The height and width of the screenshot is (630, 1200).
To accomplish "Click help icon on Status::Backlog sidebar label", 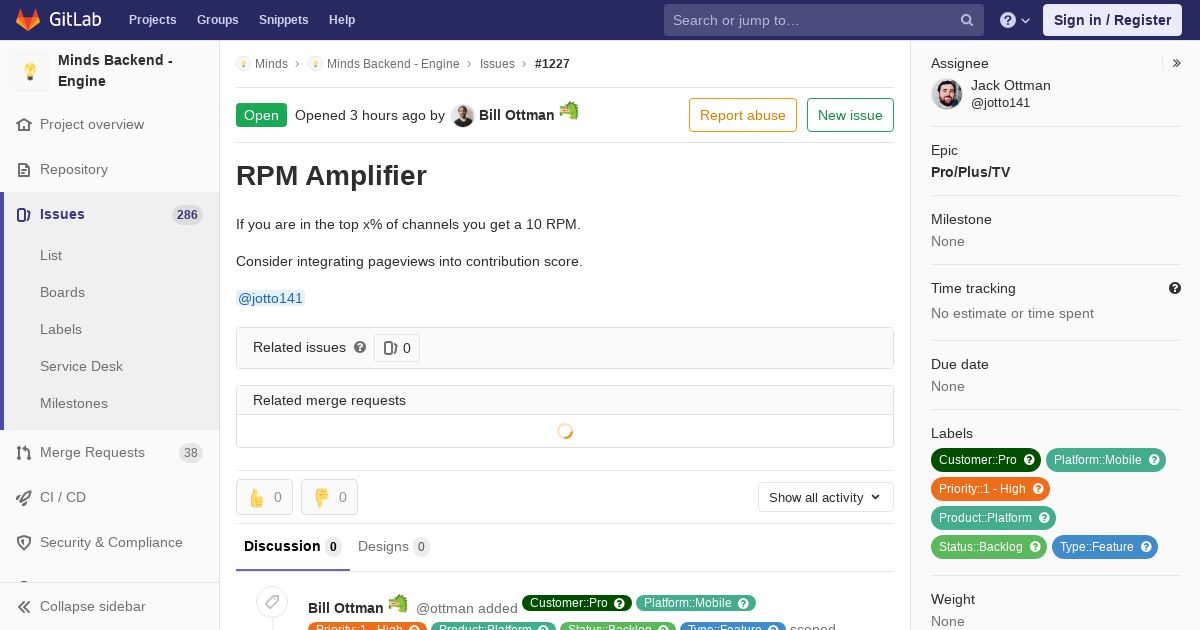I will [1035, 547].
